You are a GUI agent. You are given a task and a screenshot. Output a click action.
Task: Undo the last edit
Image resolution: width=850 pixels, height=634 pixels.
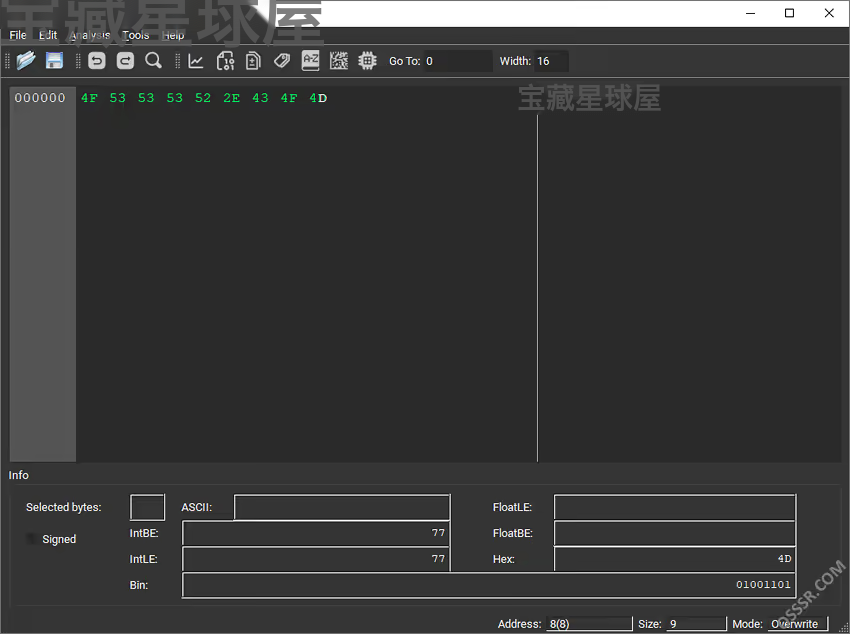[x=96, y=61]
